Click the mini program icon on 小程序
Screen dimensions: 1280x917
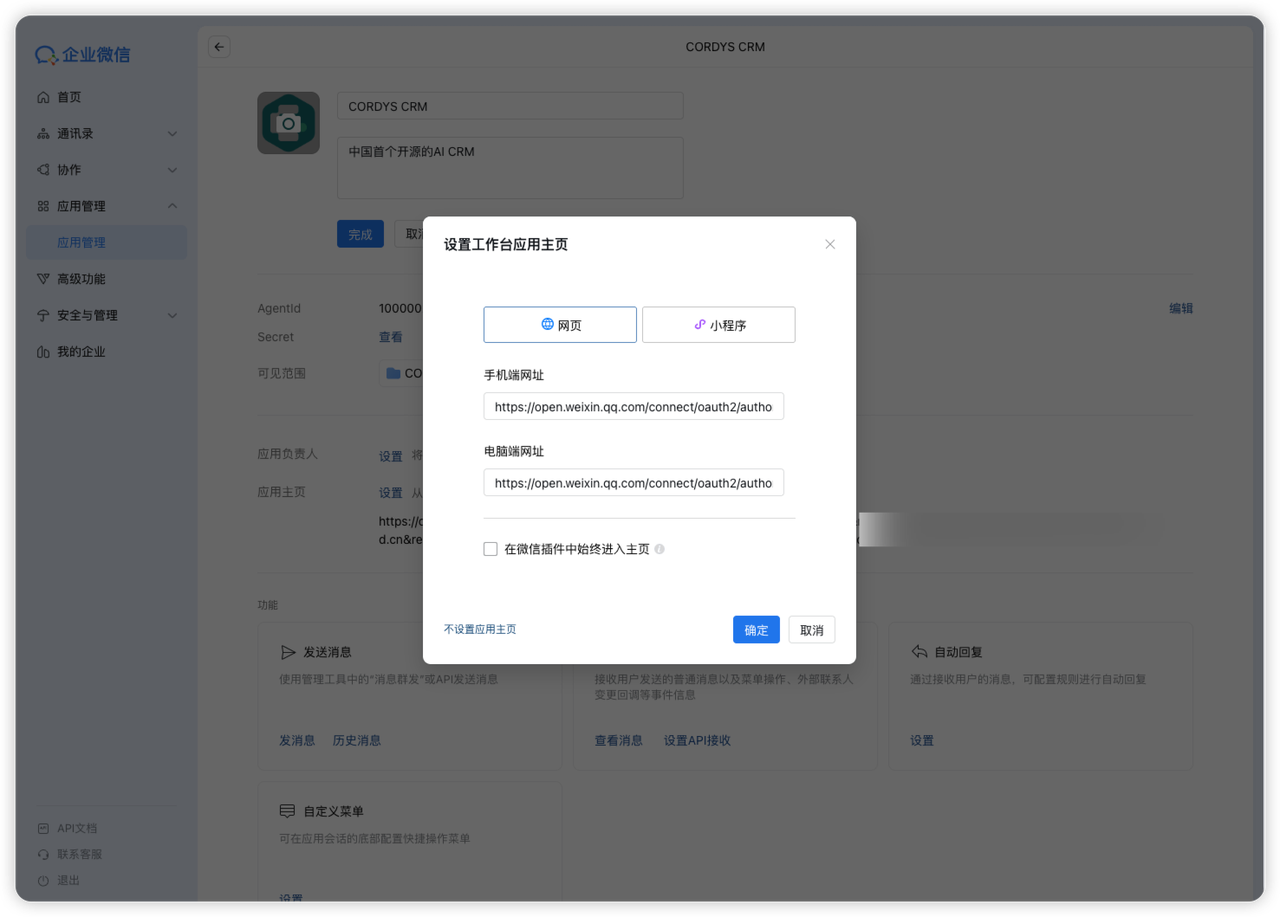700,324
